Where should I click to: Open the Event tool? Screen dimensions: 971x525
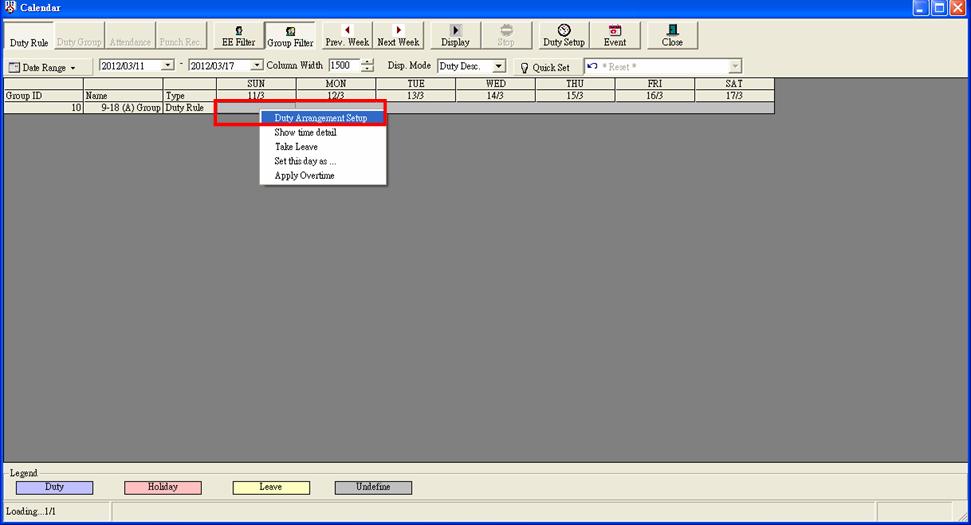(x=615, y=36)
